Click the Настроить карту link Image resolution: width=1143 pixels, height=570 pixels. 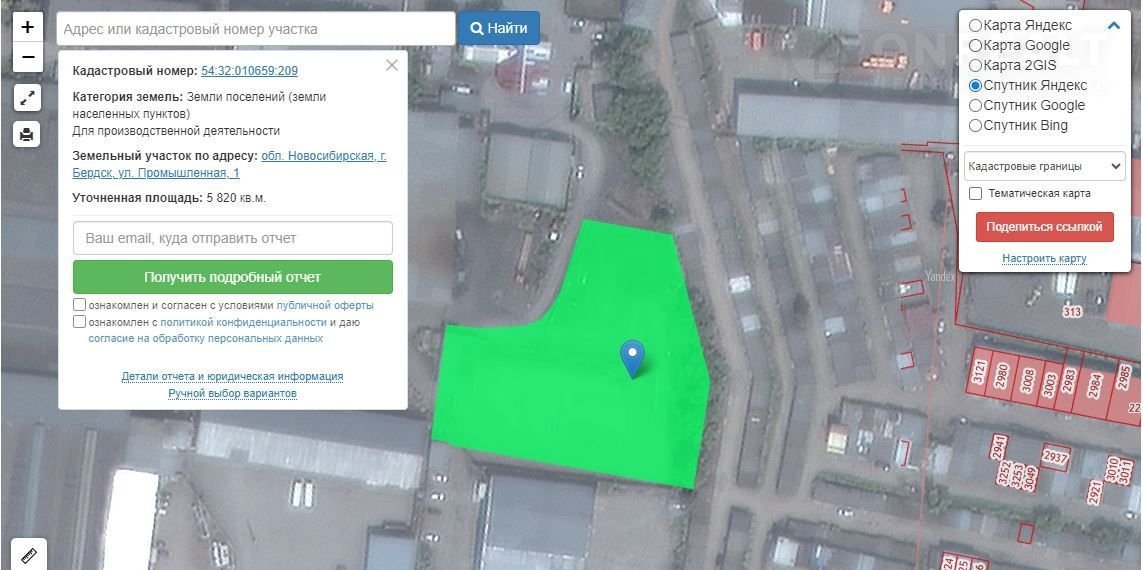click(x=1044, y=259)
